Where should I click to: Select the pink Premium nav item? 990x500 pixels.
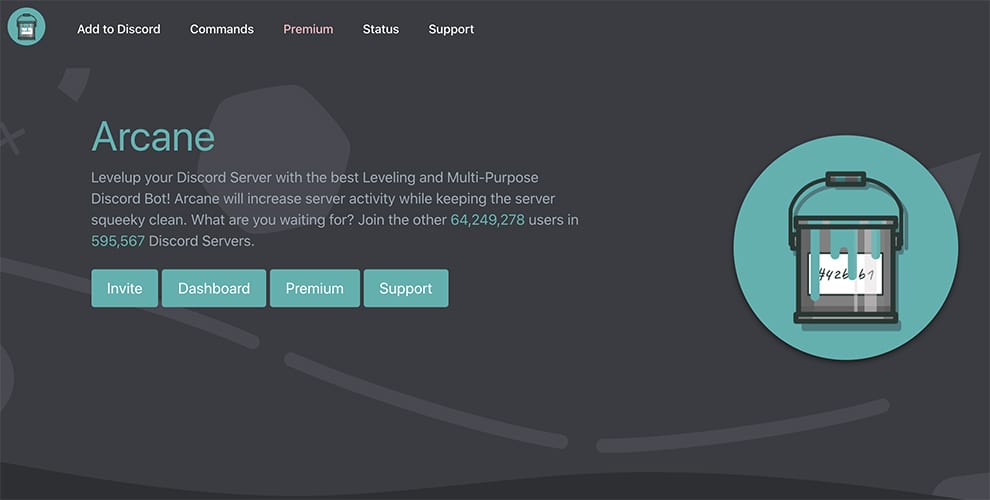click(x=308, y=29)
